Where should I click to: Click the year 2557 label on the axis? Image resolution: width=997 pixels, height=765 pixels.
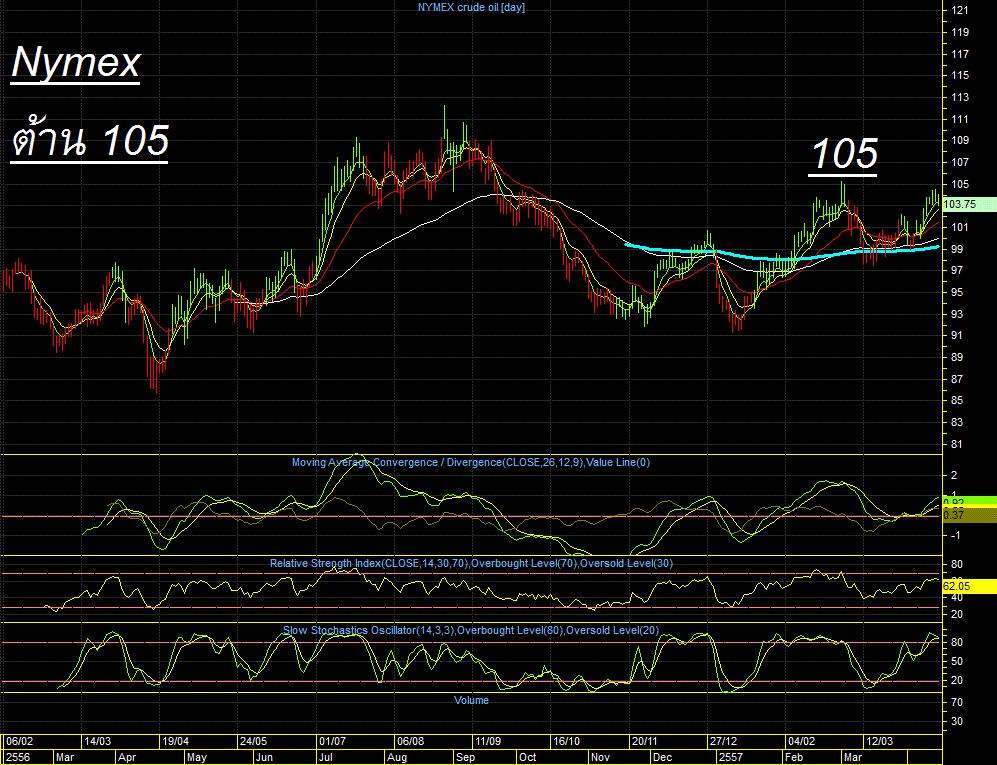click(730, 757)
